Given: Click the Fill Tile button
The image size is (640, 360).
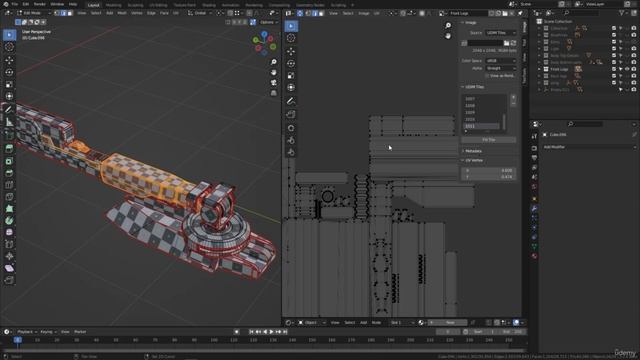Looking at the screenshot, I should (489, 140).
